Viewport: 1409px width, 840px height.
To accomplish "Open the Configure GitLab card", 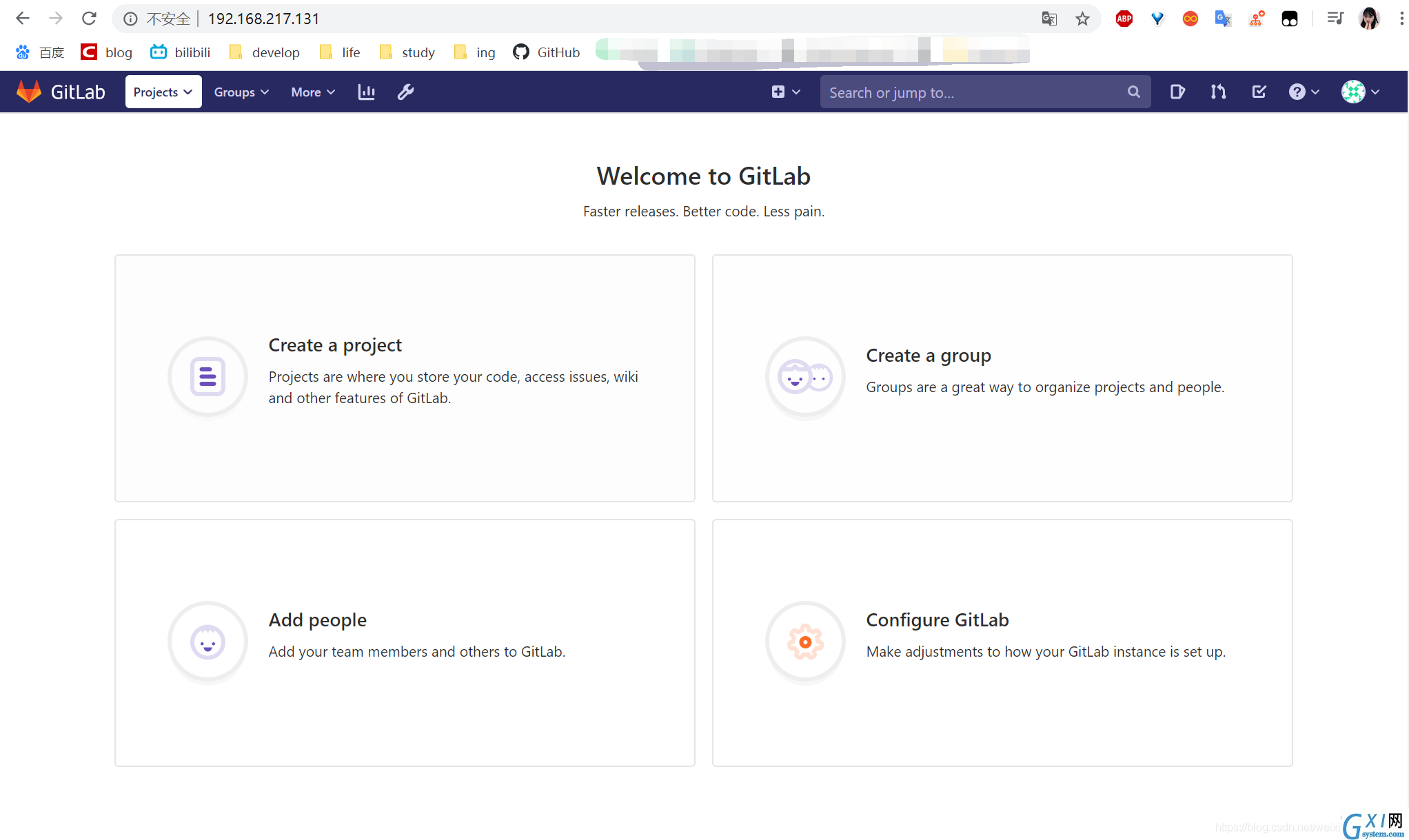I will [1002, 643].
